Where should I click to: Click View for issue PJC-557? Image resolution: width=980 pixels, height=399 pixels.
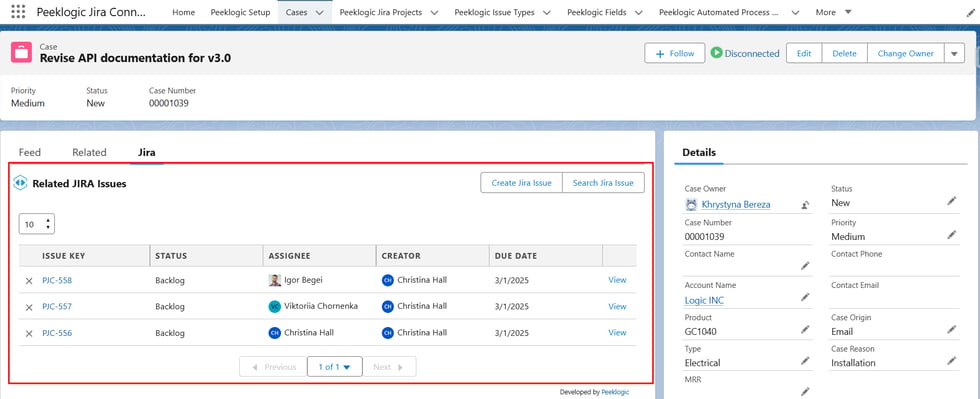click(x=618, y=306)
